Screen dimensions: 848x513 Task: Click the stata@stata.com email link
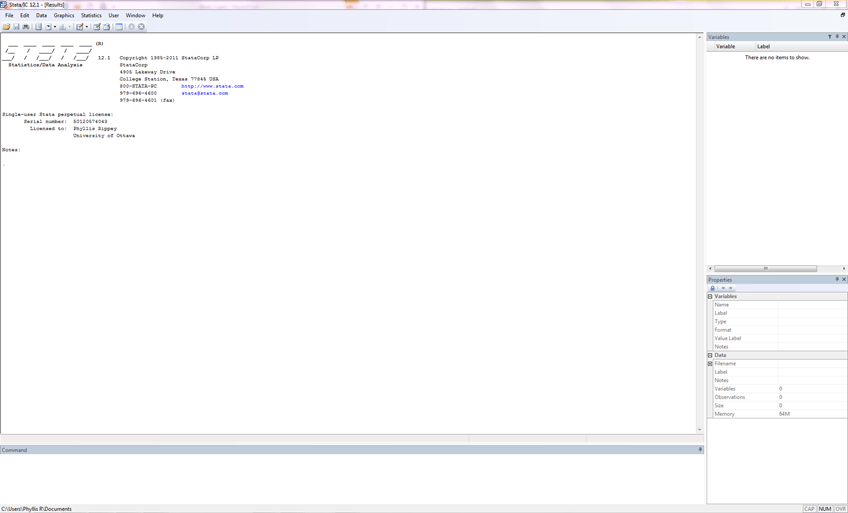pyautogui.click(x=204, y=93)
